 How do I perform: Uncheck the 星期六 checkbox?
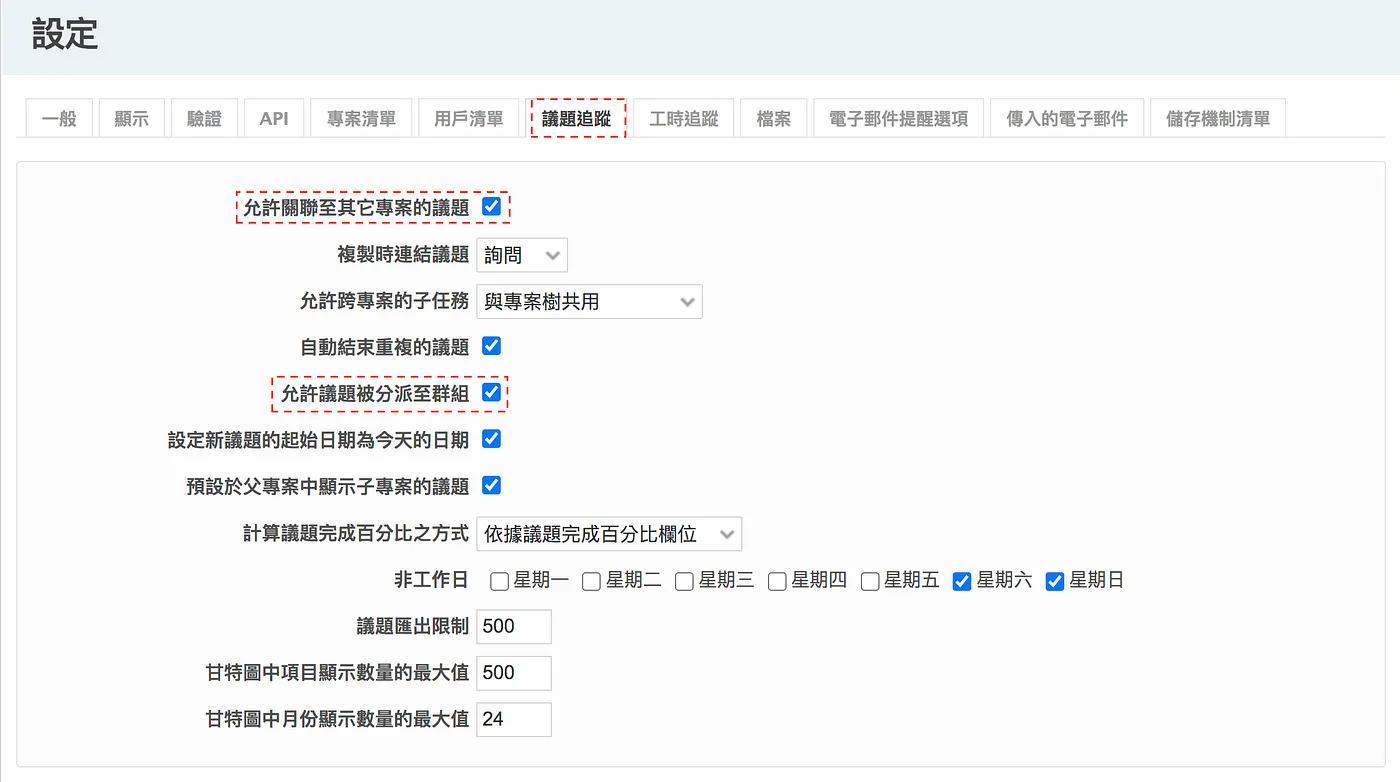coord(962,581)
